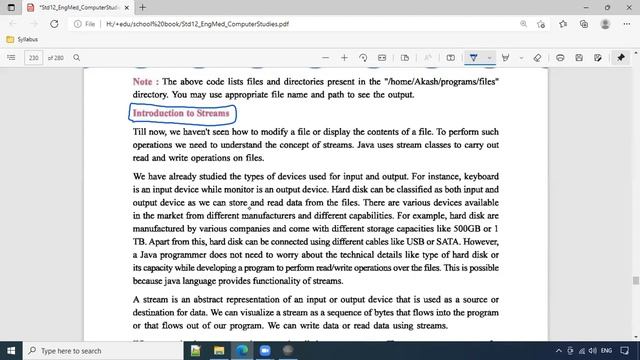The image size is (640, 360).
Task: Open File Explorer from taskbar
Action: [219, 351]
